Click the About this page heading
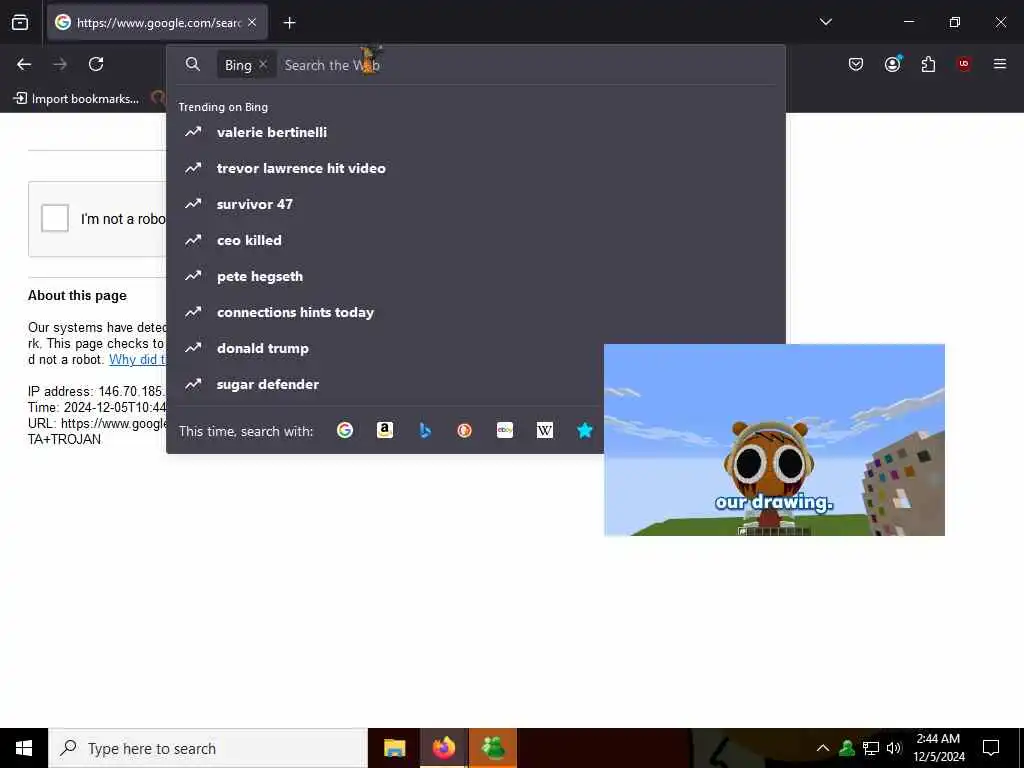This screenshot has height=768, width=1024. pyautogui.click(x=77, y=295)
